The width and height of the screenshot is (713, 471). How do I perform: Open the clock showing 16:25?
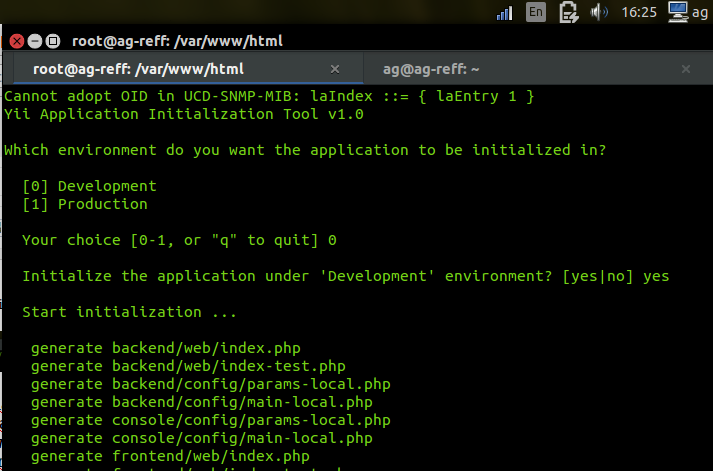click(x=639, y=12)
